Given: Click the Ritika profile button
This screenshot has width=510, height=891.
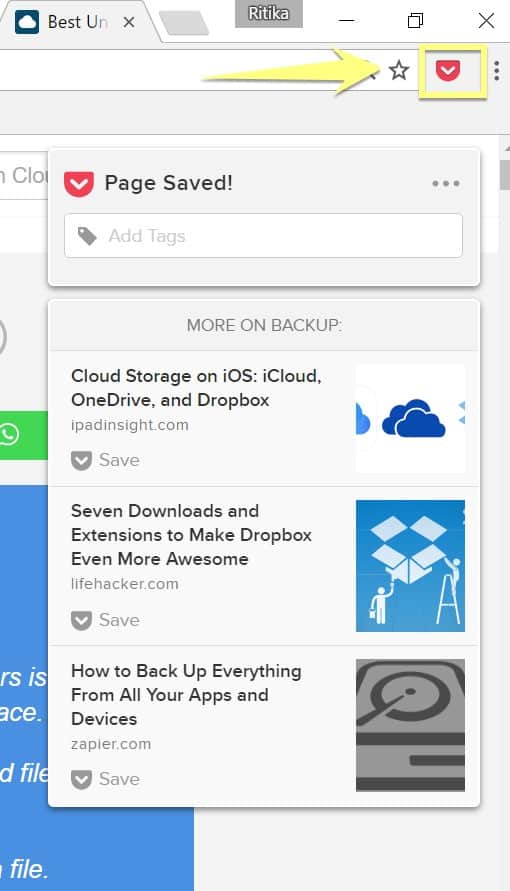Looking at the screenshot, I should 269,14.
